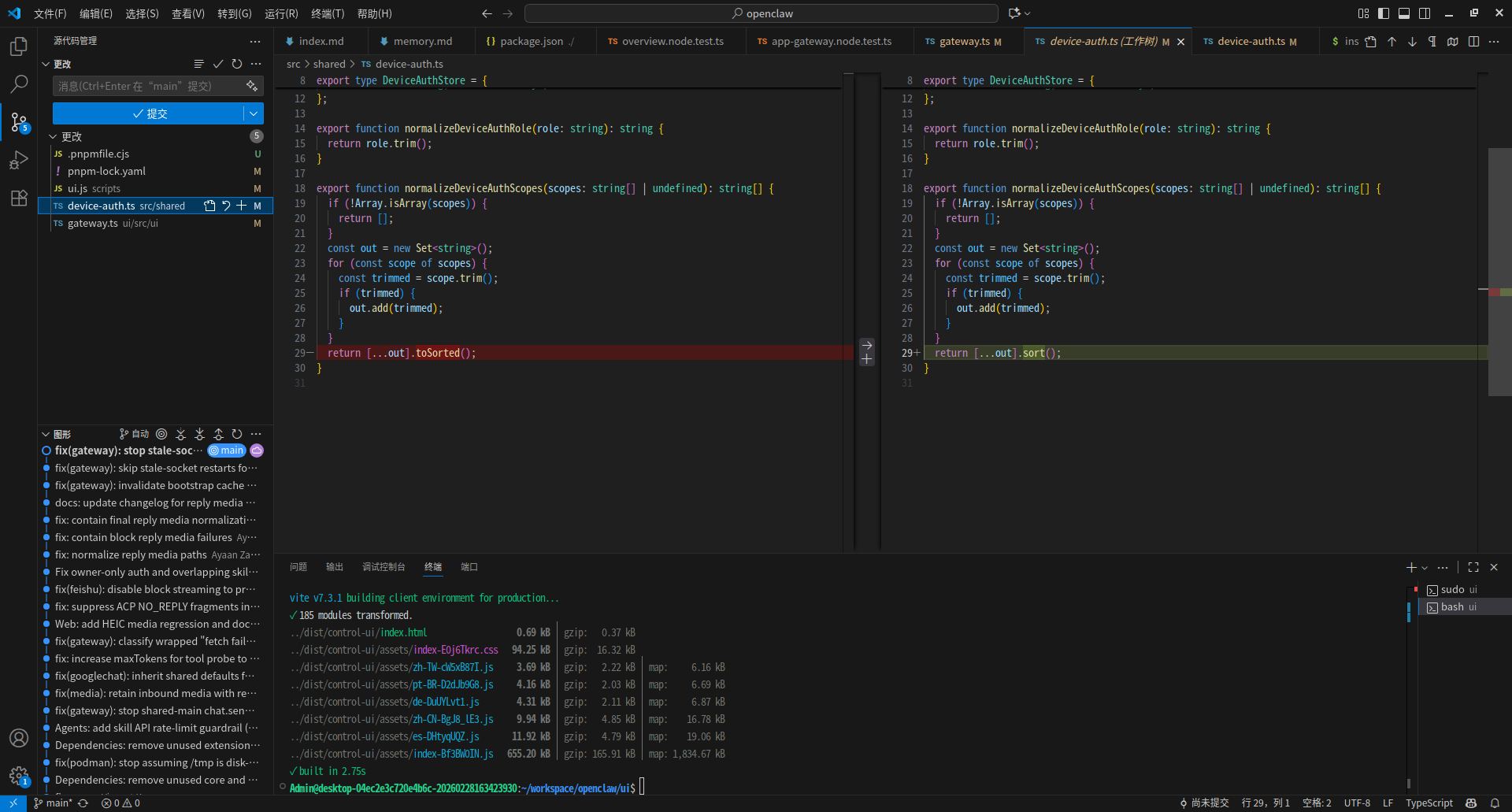Open the Run and Debug view
Screen dimensions: 1512x812
(x=19, y=160)
